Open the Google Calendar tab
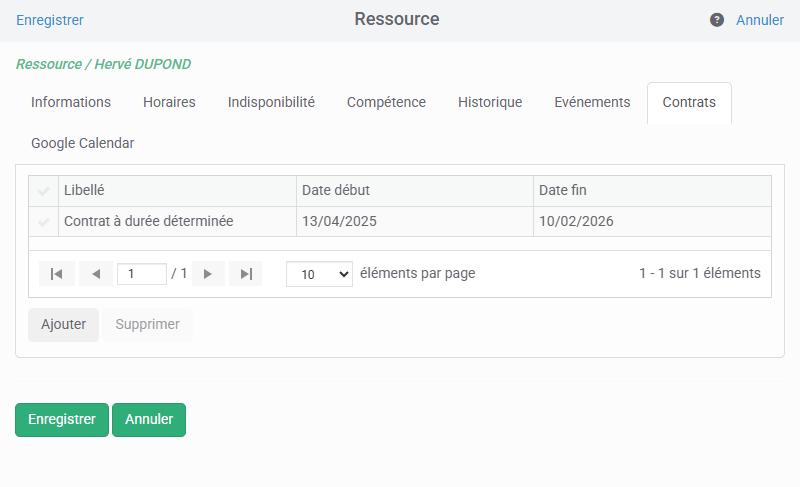The width and height of the screenshot is (800, 487). pyautogui.click(x=83, y=143)
